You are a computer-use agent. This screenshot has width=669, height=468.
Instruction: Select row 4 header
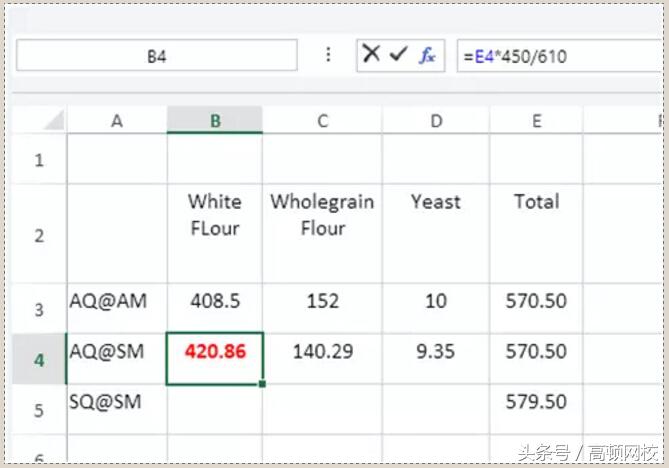click(39, 360)
